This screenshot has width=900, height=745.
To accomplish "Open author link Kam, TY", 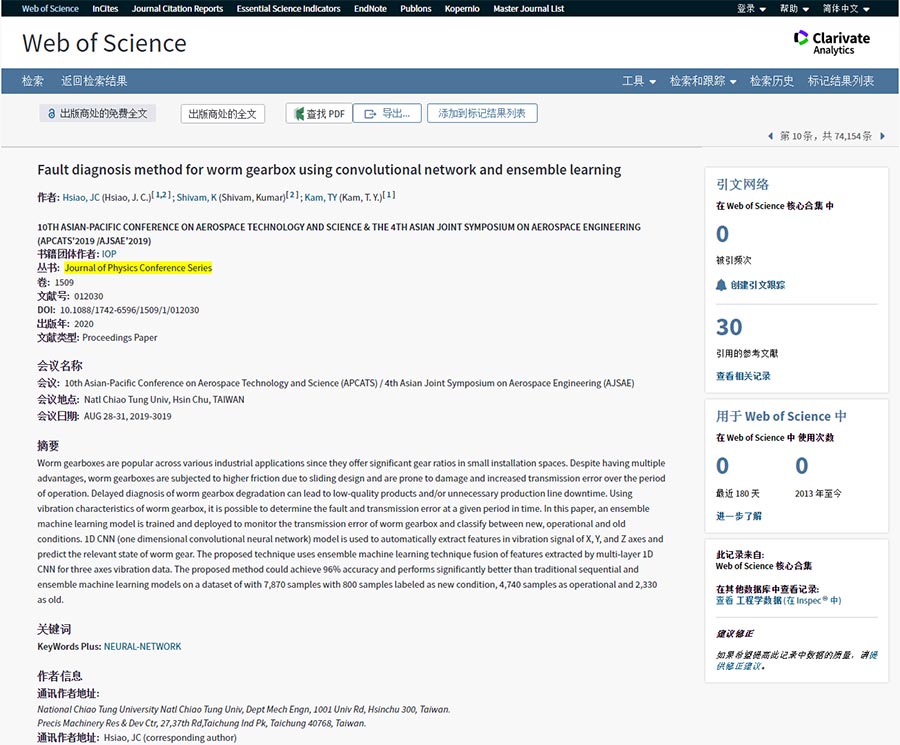I will click(x=321, y=197).
